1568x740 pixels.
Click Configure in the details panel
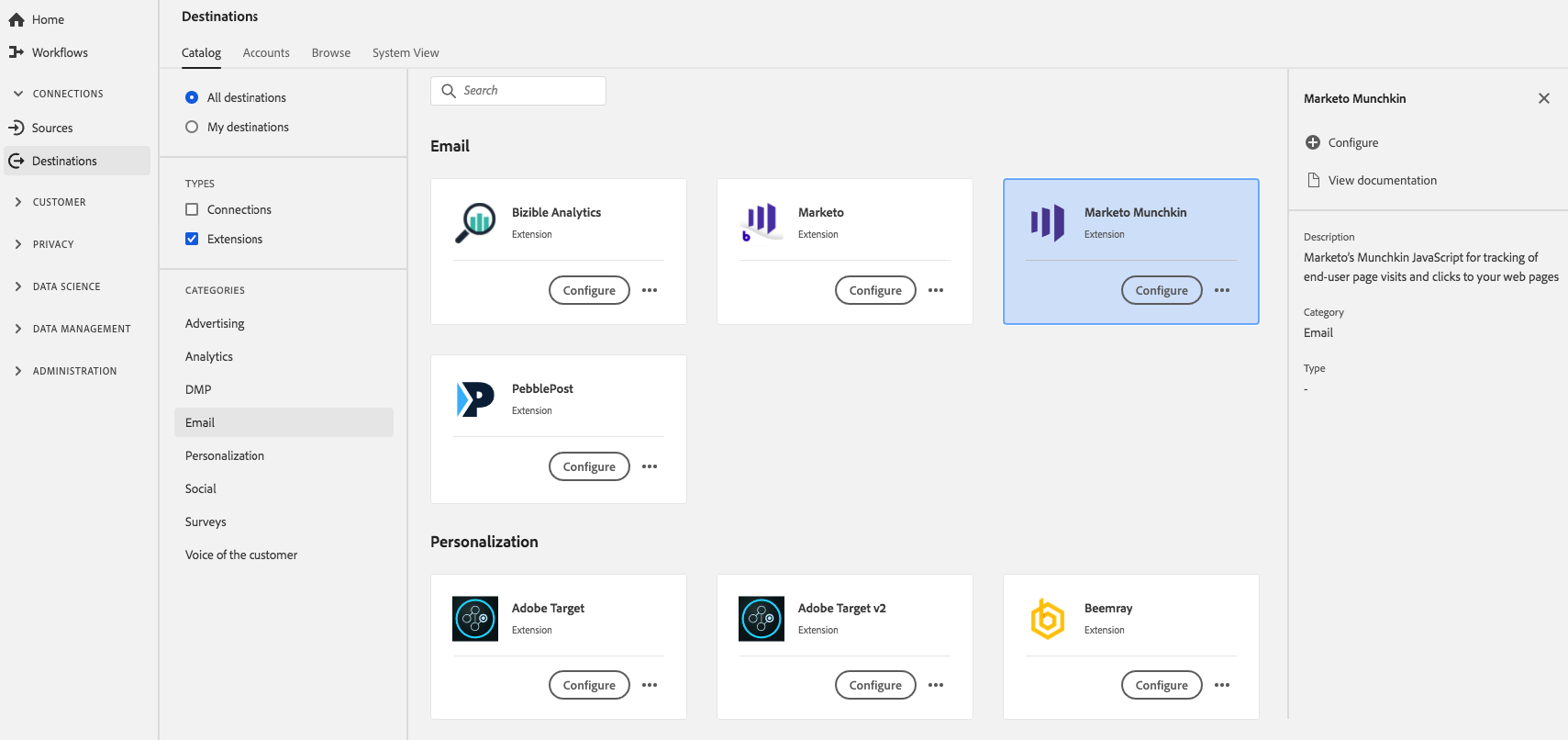[x=1352, y=142]
